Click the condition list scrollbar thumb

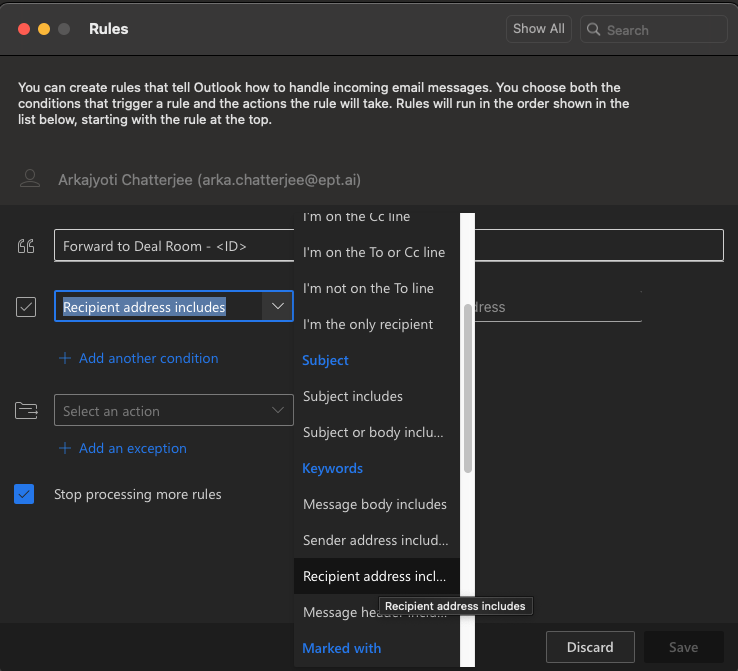pos(467,388)
